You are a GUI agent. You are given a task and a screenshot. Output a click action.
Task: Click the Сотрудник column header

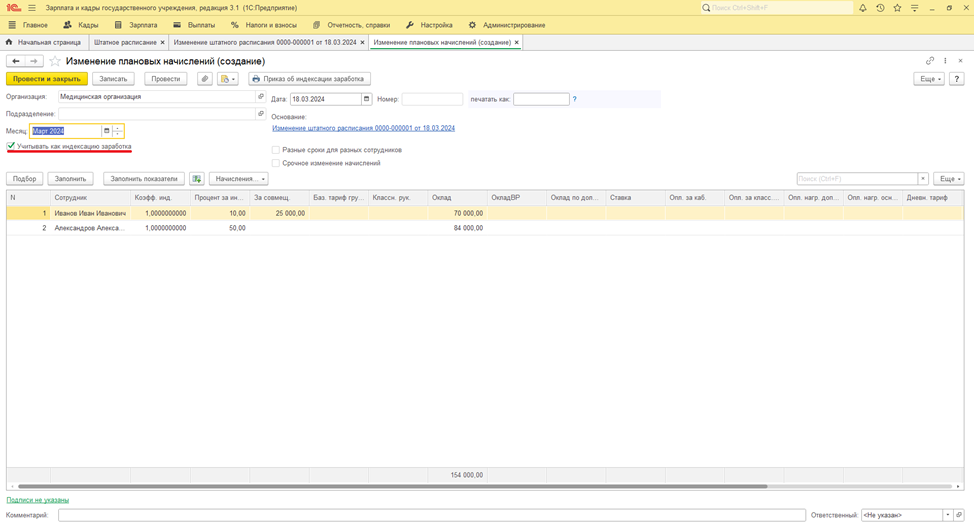click(x=90, y=198)
